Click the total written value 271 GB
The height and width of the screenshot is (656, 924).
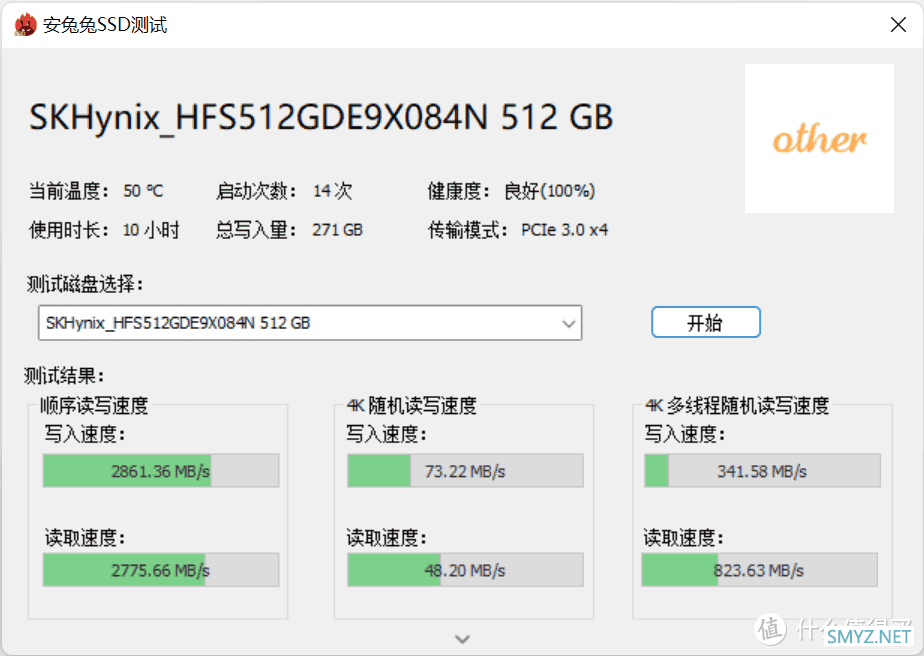(x=337, y=230)
